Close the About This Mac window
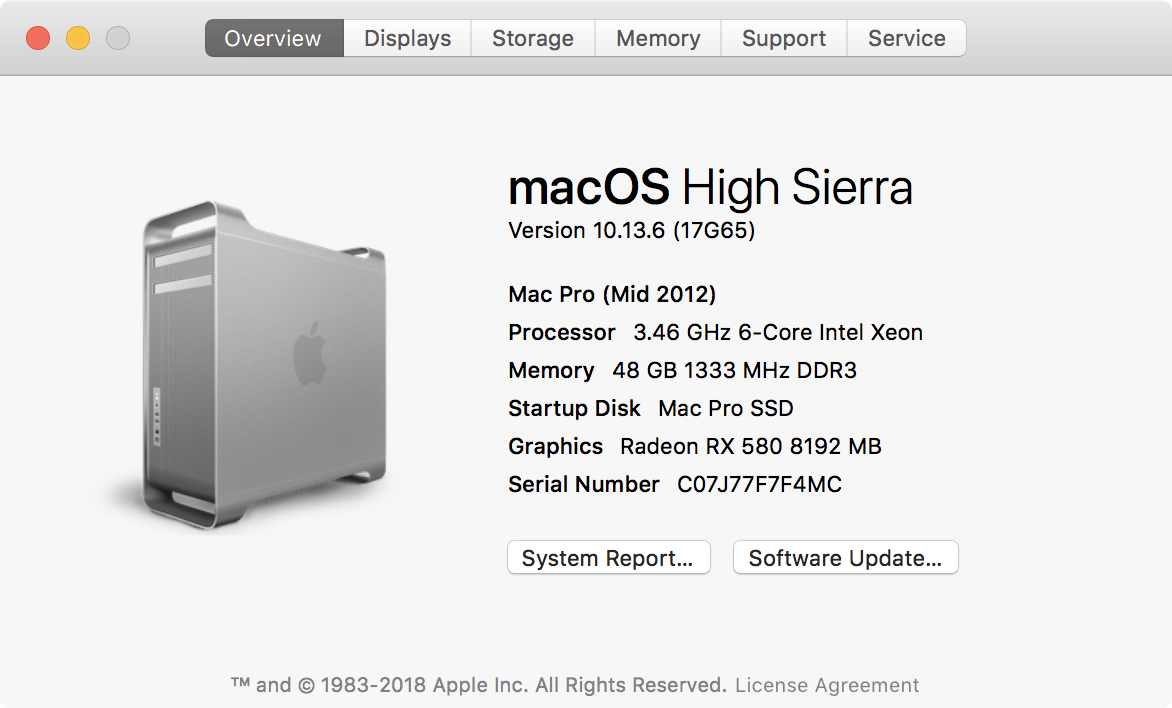The height and width of the screenshot is (708, 1172). (38, 39)
